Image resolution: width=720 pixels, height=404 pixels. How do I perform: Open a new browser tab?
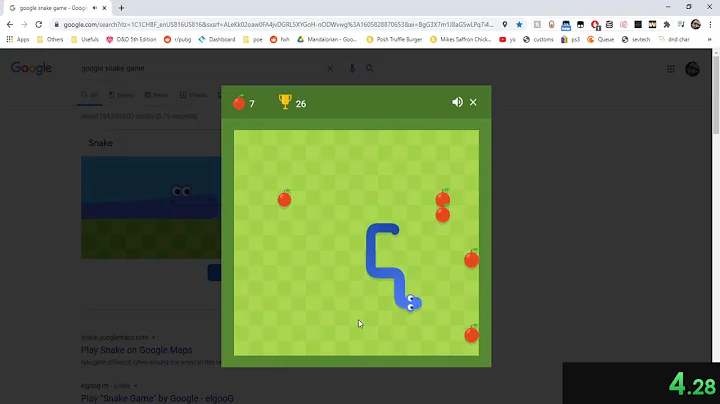(x=121, y=8)
